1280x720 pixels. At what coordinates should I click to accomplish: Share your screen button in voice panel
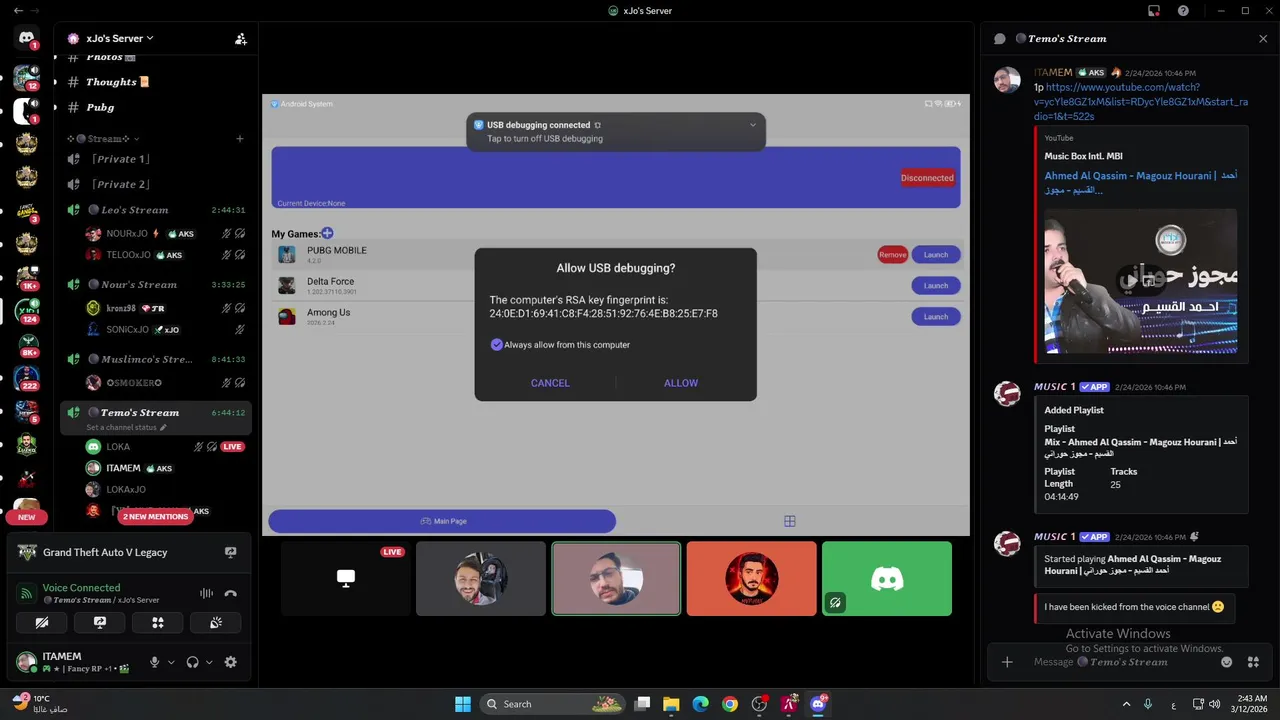(x=100, y=622)
